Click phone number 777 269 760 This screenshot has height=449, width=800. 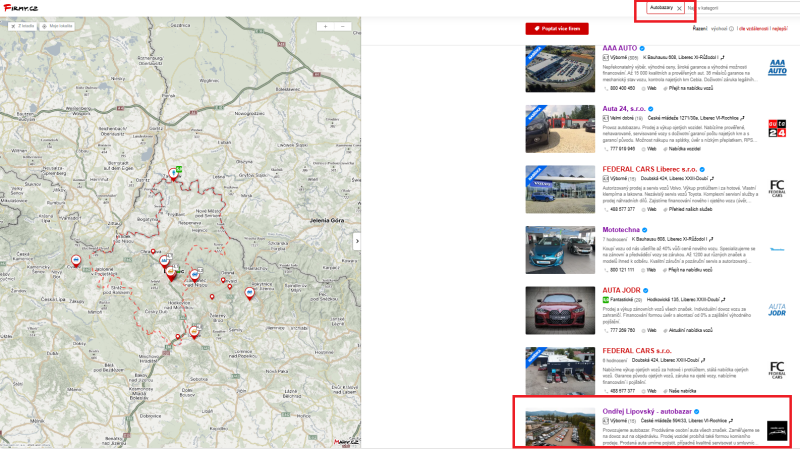[x=622, y=331]
